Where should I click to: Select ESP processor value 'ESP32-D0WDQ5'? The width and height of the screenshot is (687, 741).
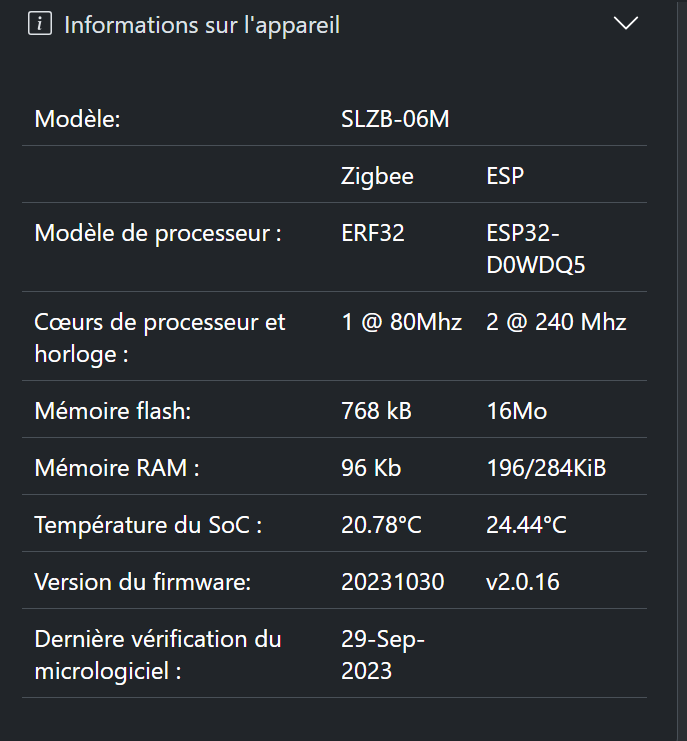pyautogui.click(x=536, y=249)
